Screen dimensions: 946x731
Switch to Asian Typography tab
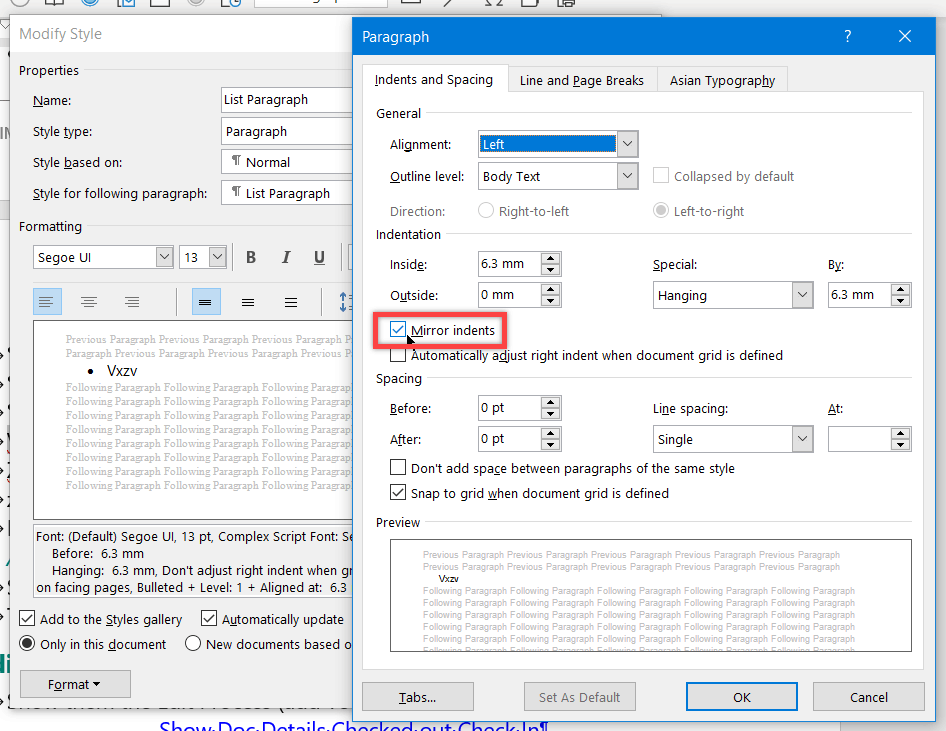pos(722,80)
